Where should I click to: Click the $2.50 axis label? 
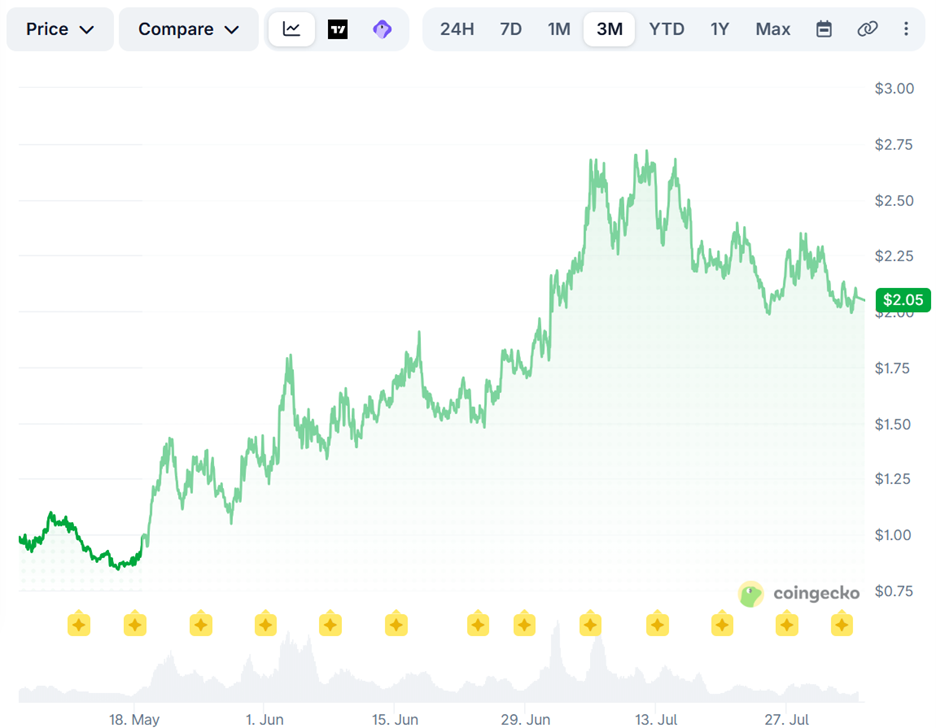[894, 200]
